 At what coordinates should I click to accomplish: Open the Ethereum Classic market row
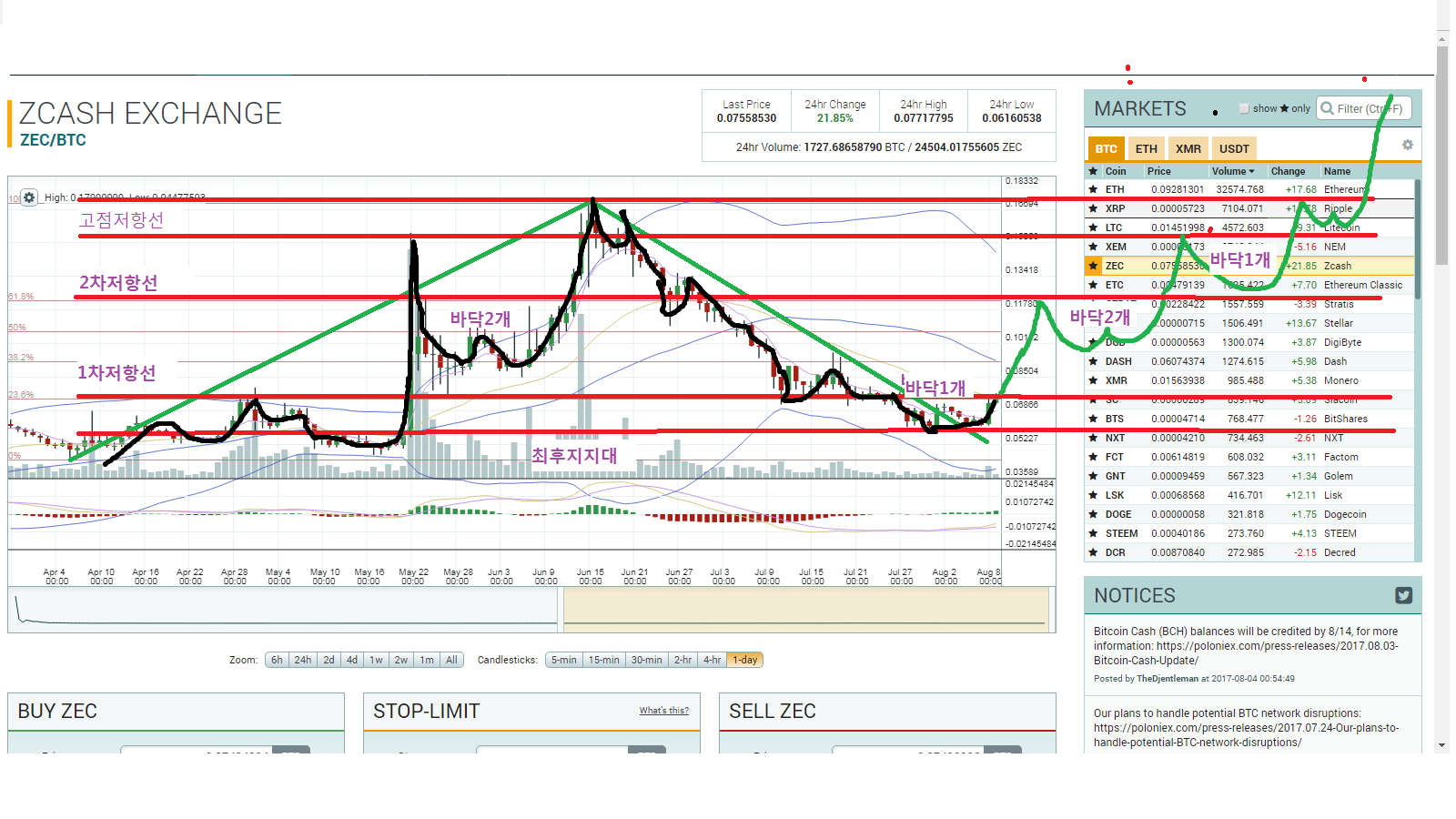[1249, 285]
